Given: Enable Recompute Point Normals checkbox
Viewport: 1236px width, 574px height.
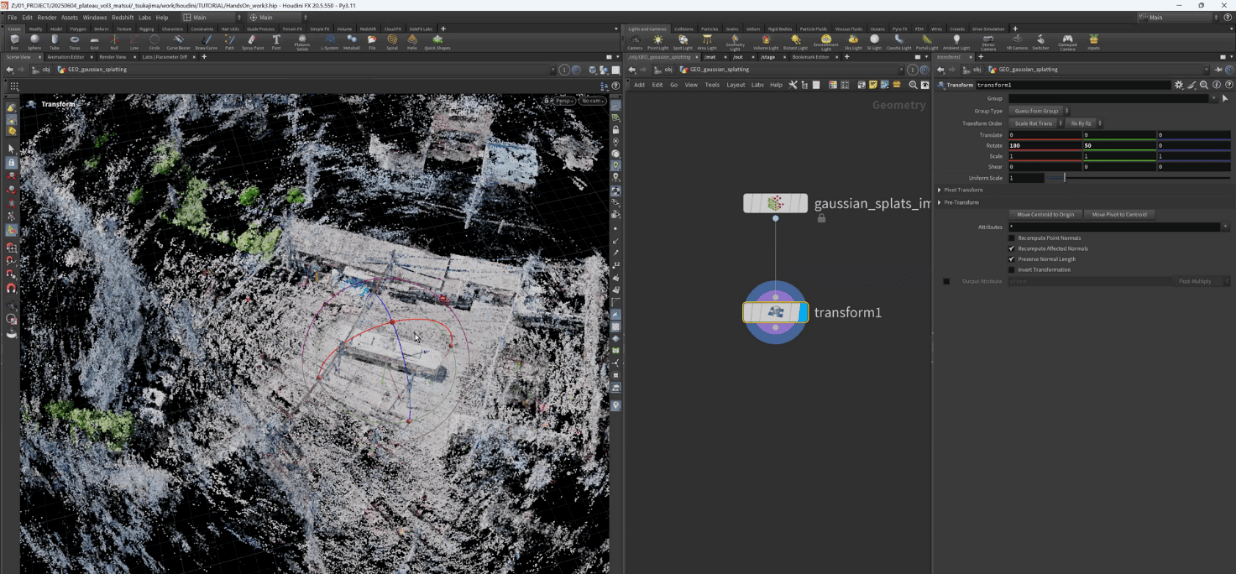Looking at the screenshot, I should pyautogui.click(x=1011, y=238).
